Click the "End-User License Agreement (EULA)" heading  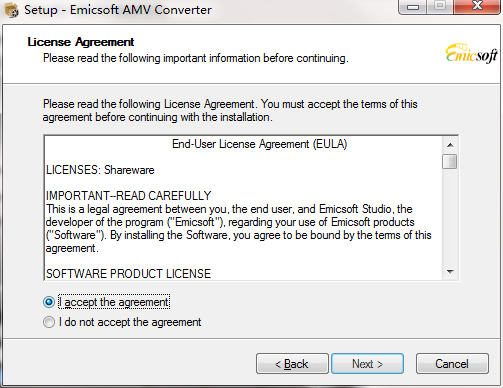tap(259, 144)
